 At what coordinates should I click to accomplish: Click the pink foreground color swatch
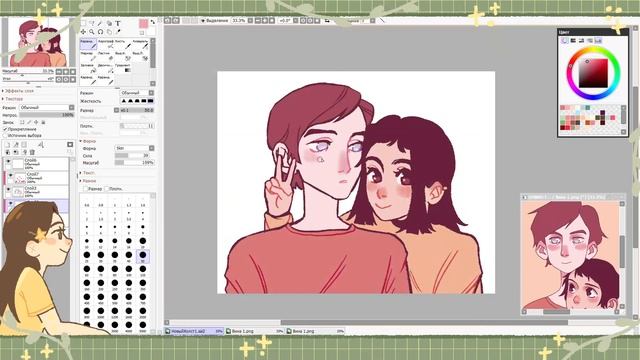click(143, 24)
